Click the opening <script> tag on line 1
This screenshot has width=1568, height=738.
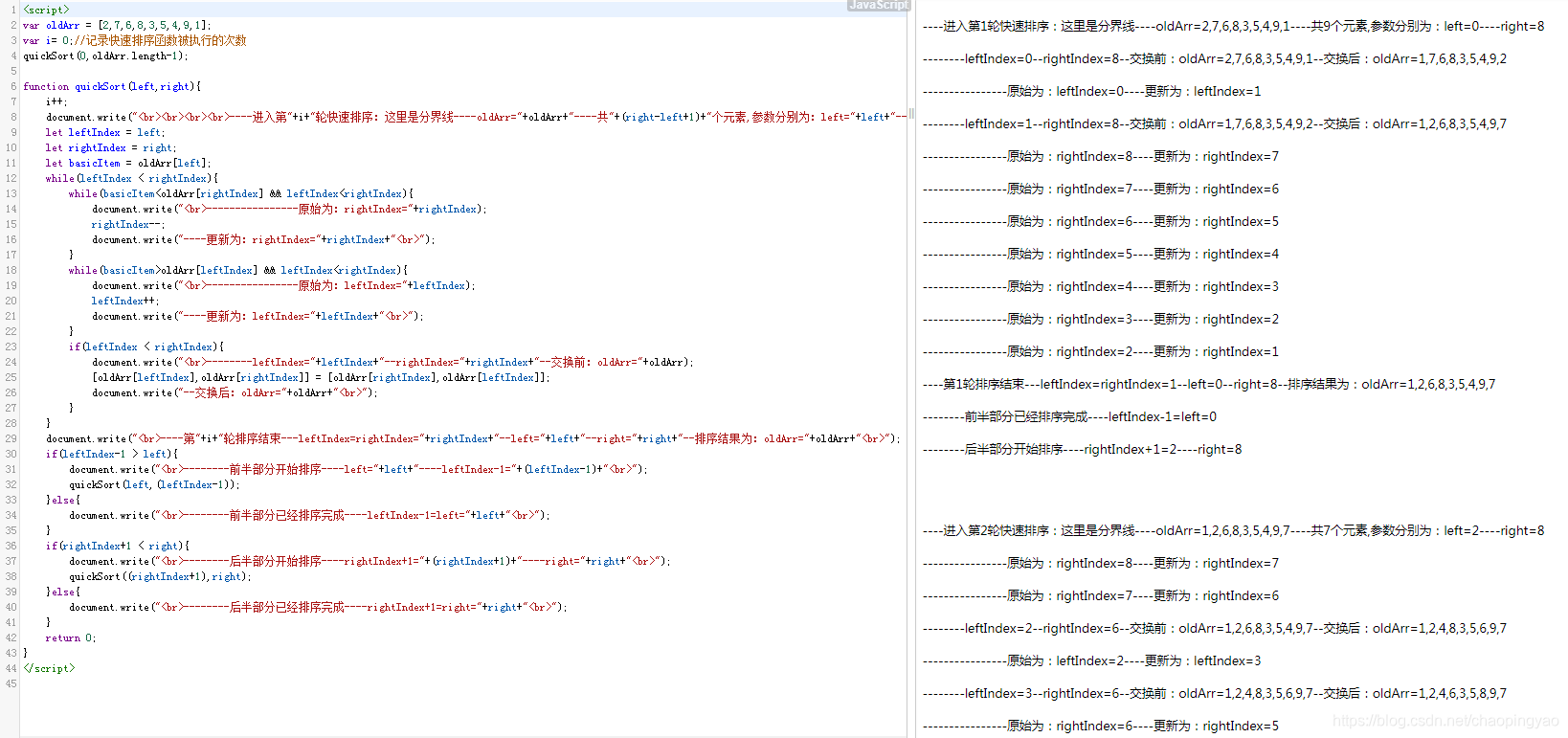tap(46, 10)
